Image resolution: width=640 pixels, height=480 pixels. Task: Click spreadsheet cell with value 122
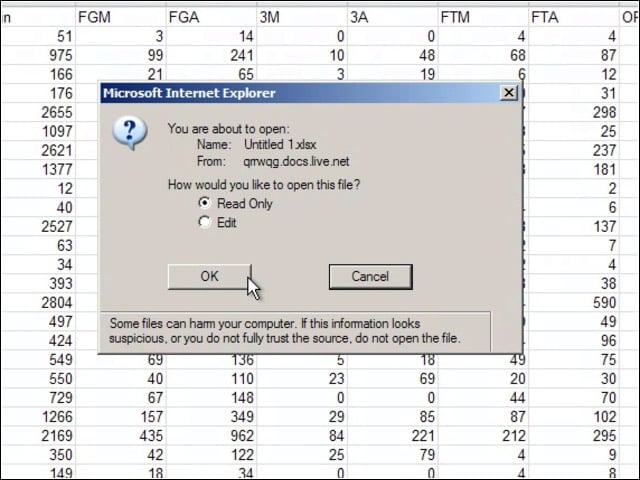(x=211, y=455)
